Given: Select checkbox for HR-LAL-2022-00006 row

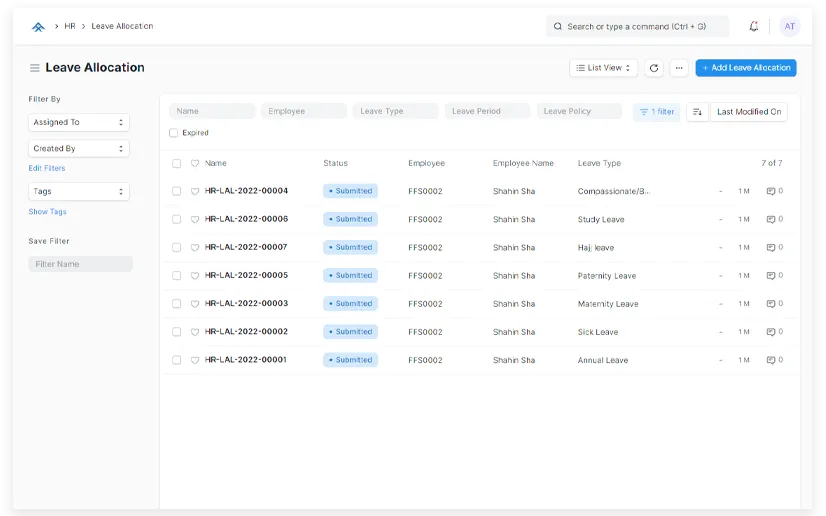Looking at the screenshot, I should pyautogui.click(x=177, y=219).
